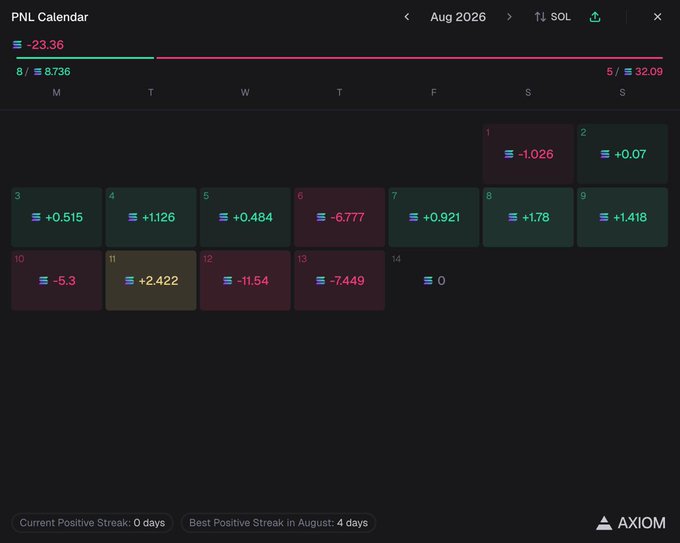Click losing days summary 5 / 32.09
This screenshot has height=543, width=680.
click(x=634, y=72)
